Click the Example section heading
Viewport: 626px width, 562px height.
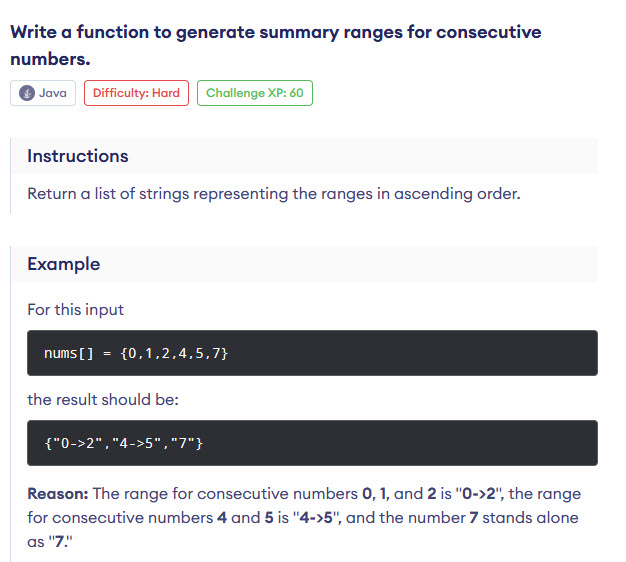coord(64,264)
